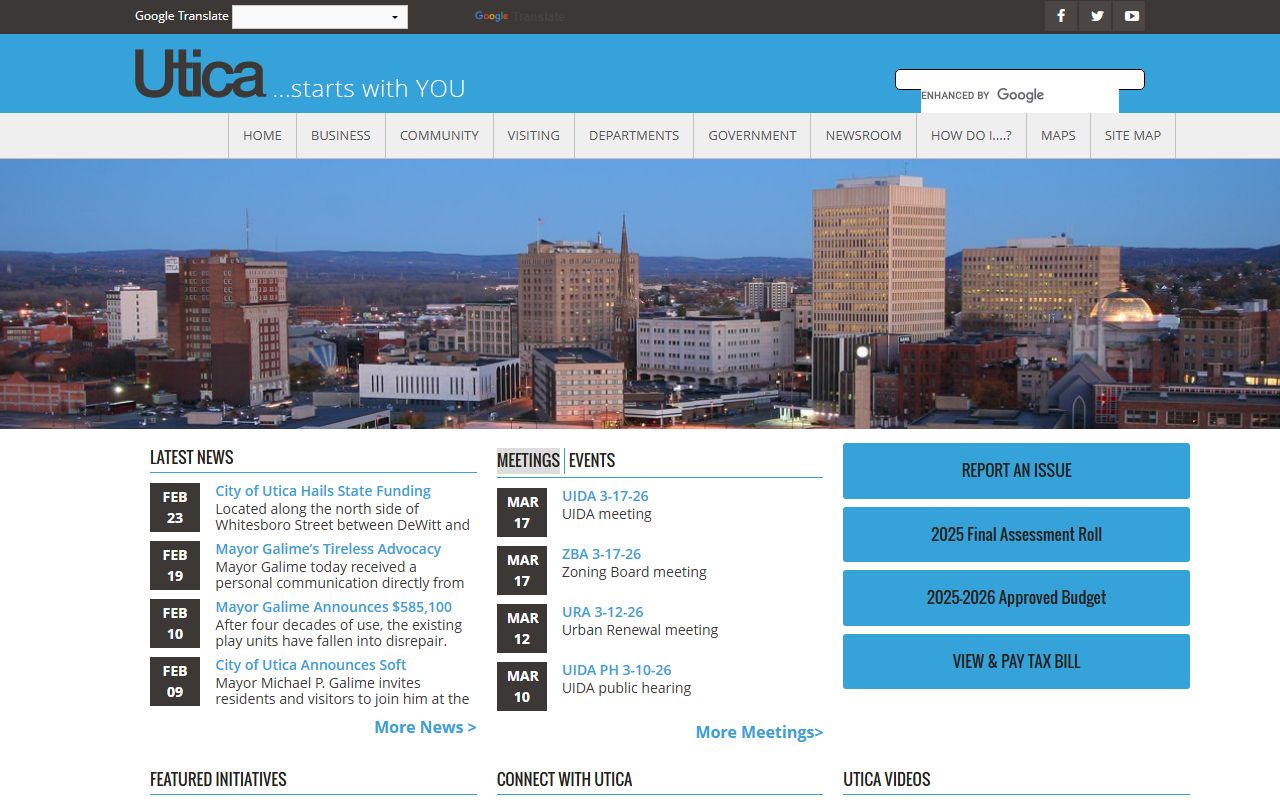The height and width of the screenshot is (800, 1280).
Task: Open Mayor Galime's Tireless Advocacy article
Action: (328, 549)
